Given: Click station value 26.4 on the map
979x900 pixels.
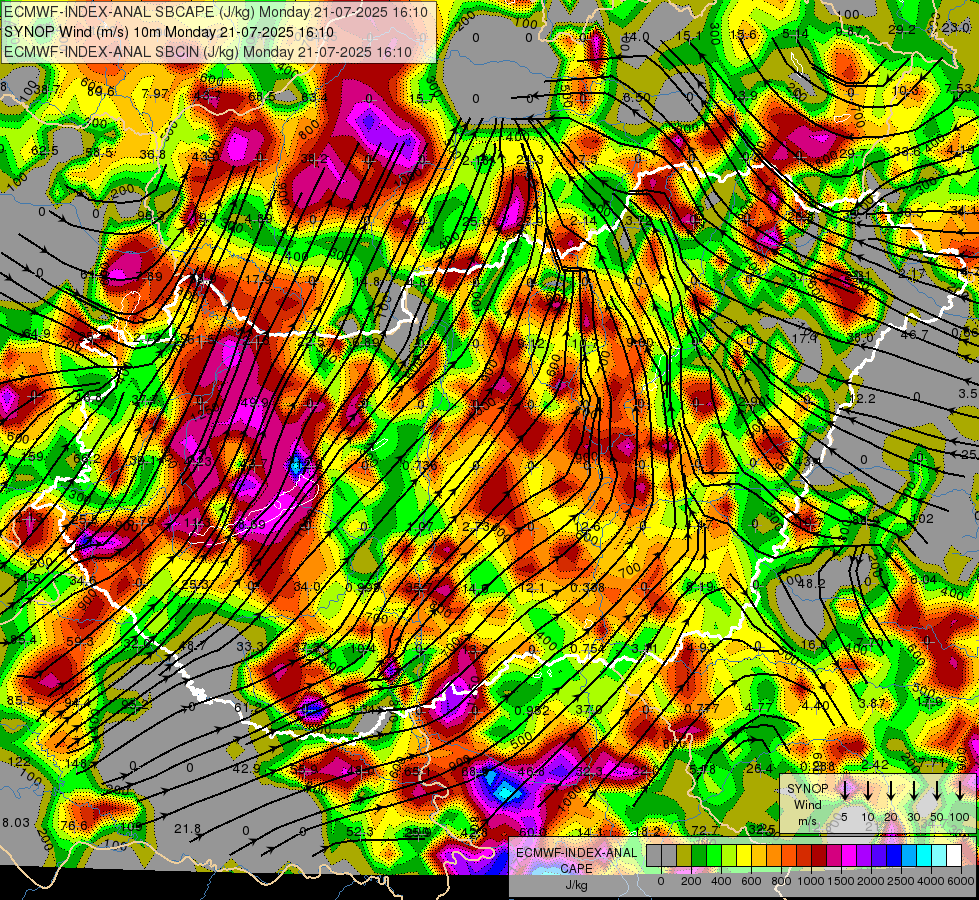Looking at the screenshot, I should (759, 768).
